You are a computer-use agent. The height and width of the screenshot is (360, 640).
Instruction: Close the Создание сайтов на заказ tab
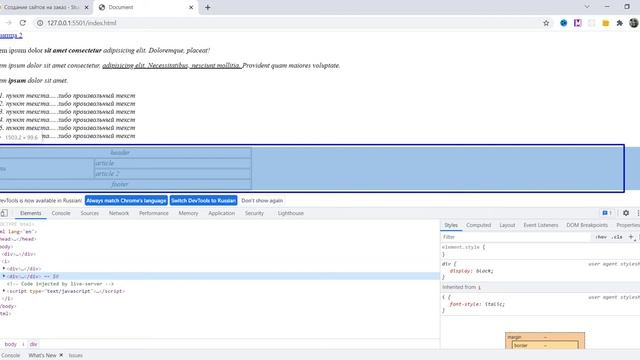pyautogui.click(x=86, y=7)
